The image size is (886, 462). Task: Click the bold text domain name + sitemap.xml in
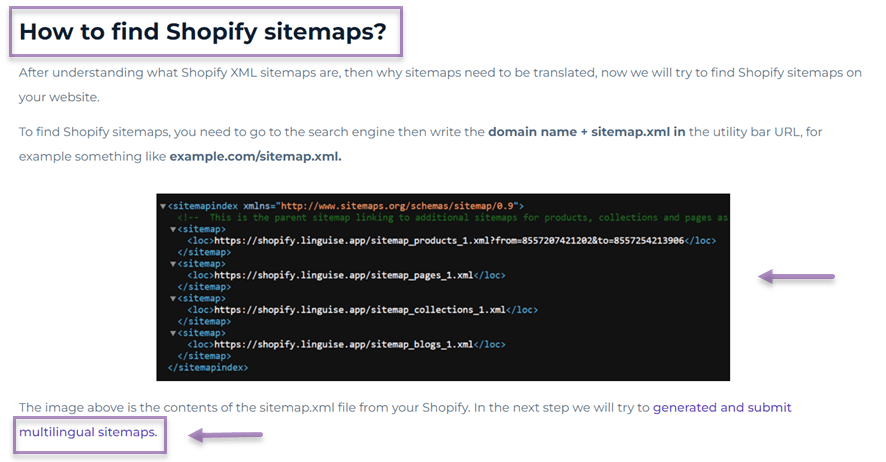587,132
